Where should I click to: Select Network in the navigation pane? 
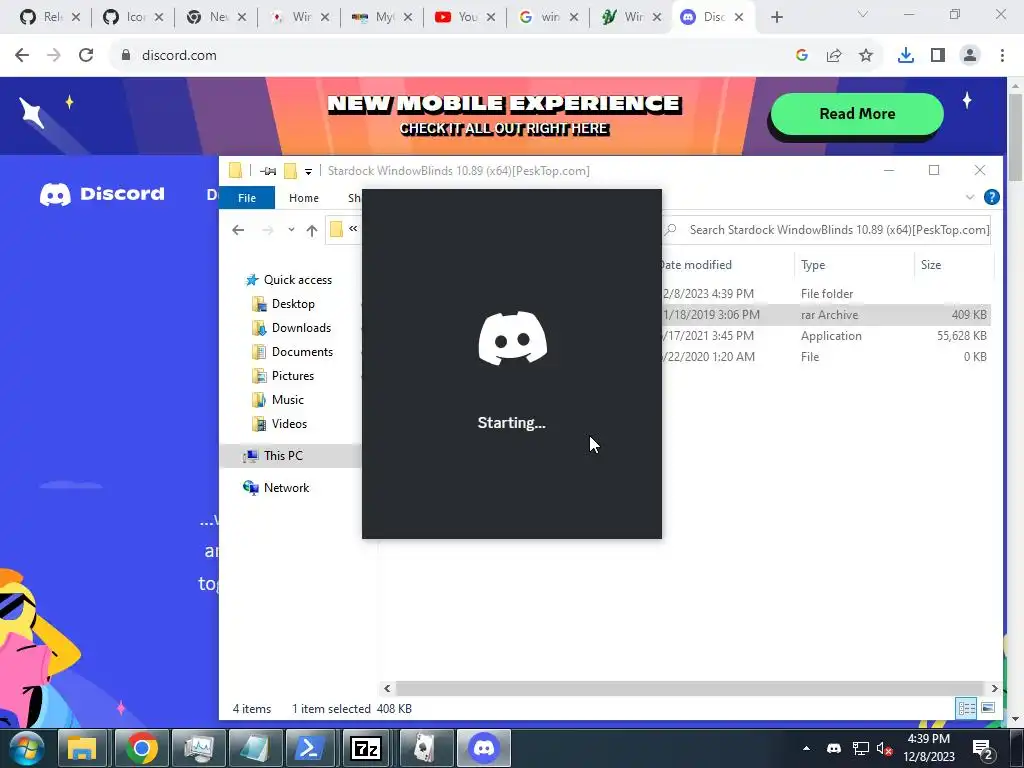point(286,488)
